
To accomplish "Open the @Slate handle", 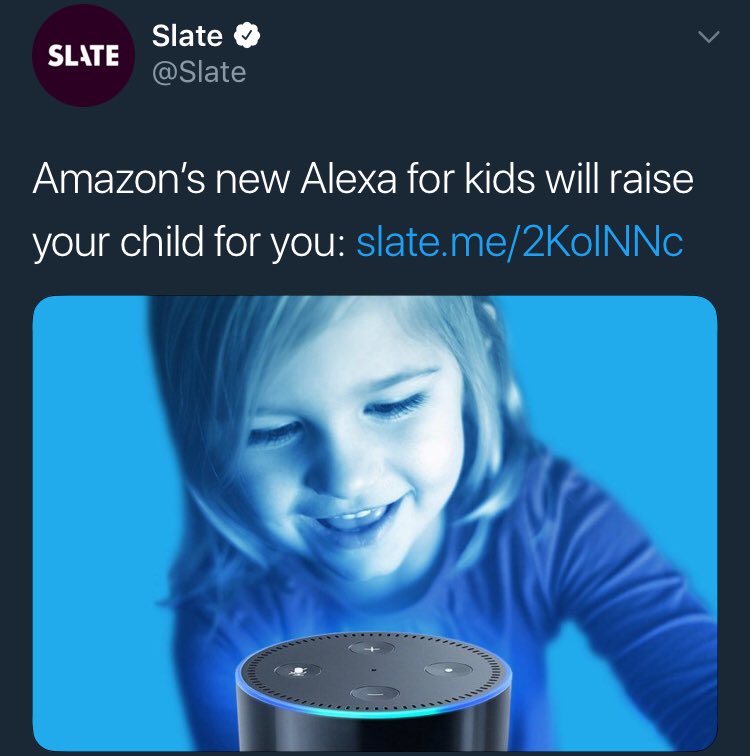I will (199, 72).
